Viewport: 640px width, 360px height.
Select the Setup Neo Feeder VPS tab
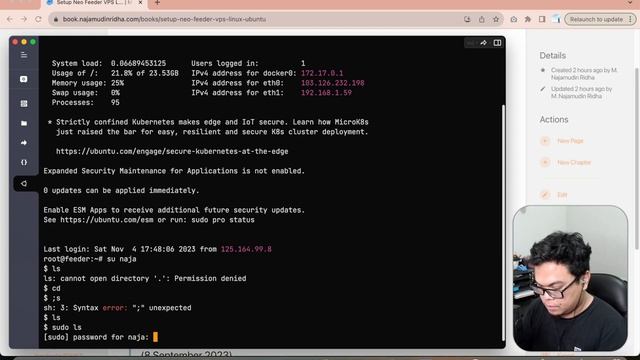coord(93,3)
